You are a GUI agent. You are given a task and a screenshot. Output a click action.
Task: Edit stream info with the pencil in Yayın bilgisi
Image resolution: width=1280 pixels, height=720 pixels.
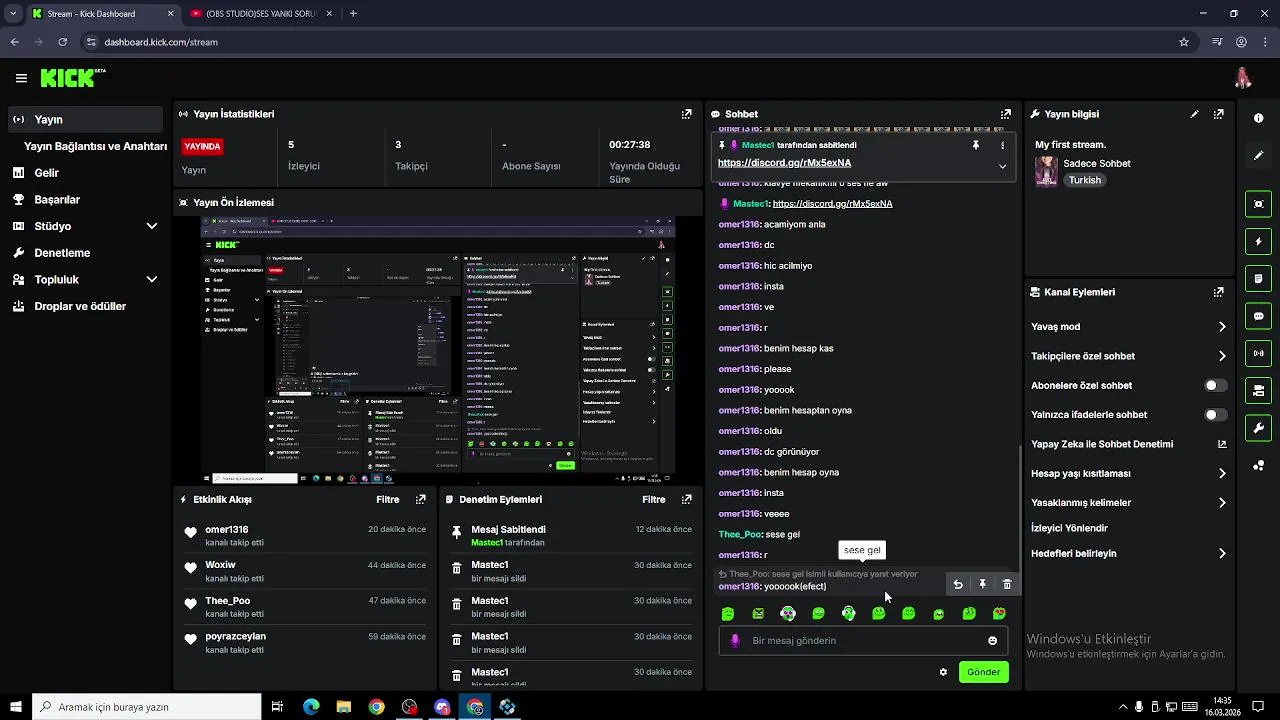click(1194, 114)
